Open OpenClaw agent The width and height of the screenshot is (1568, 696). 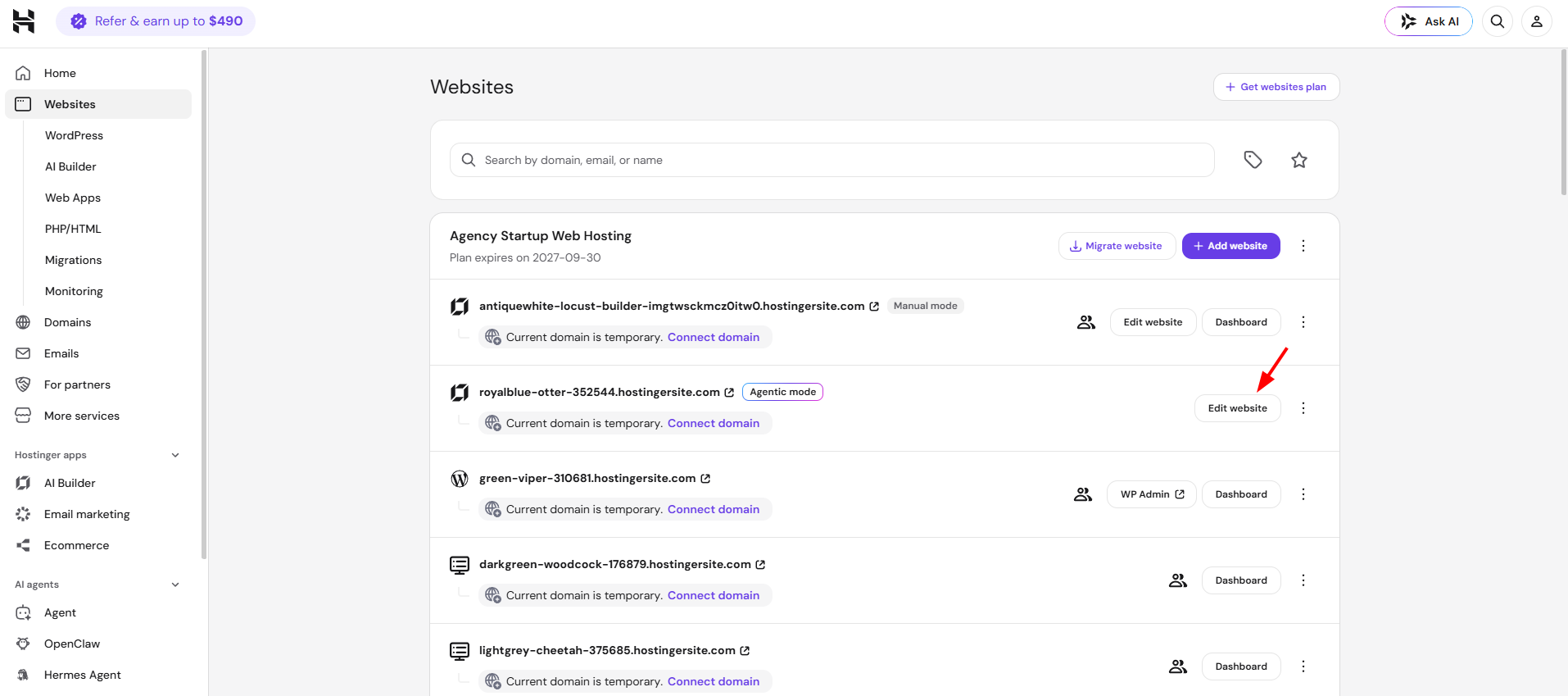point(98,644)
